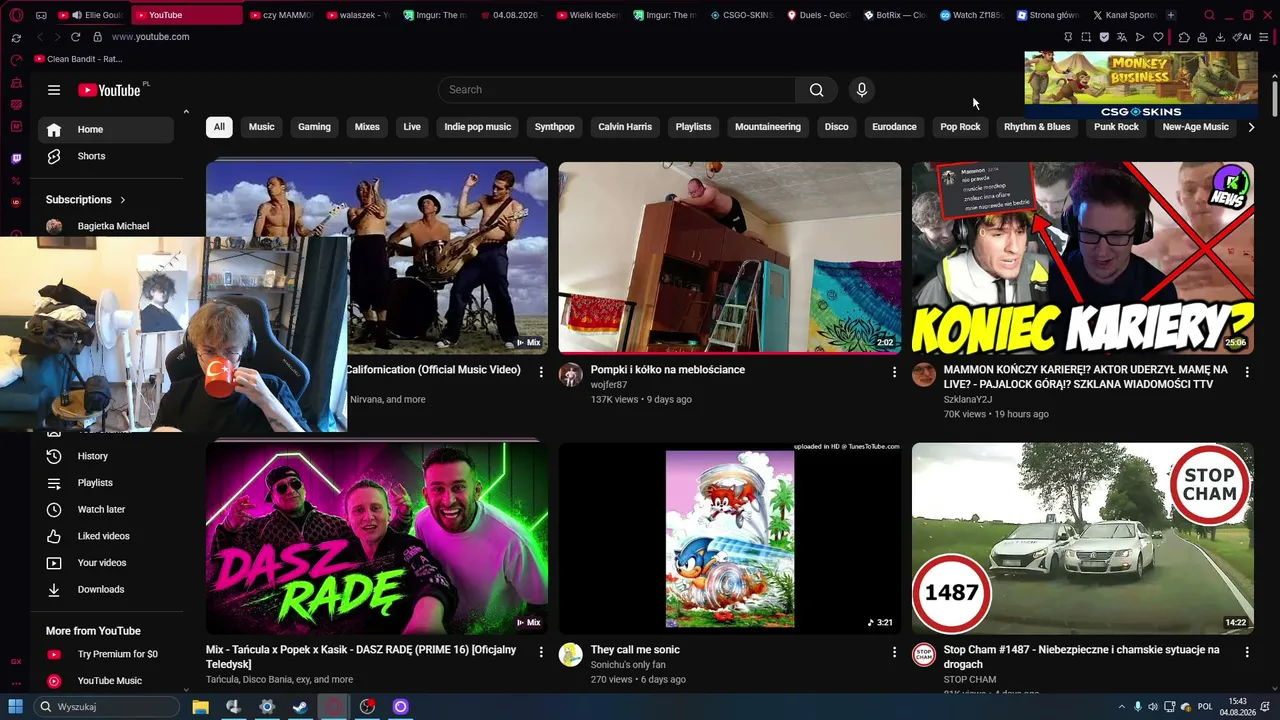
Task: Select the Music filter chip
Action: point(261,127)
